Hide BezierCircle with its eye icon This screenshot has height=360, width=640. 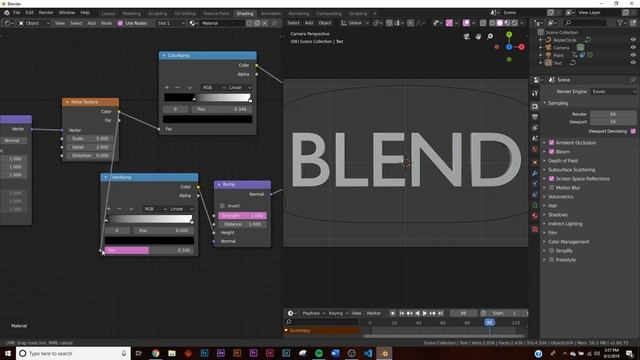pyautogui.click(x=633, y=40)
